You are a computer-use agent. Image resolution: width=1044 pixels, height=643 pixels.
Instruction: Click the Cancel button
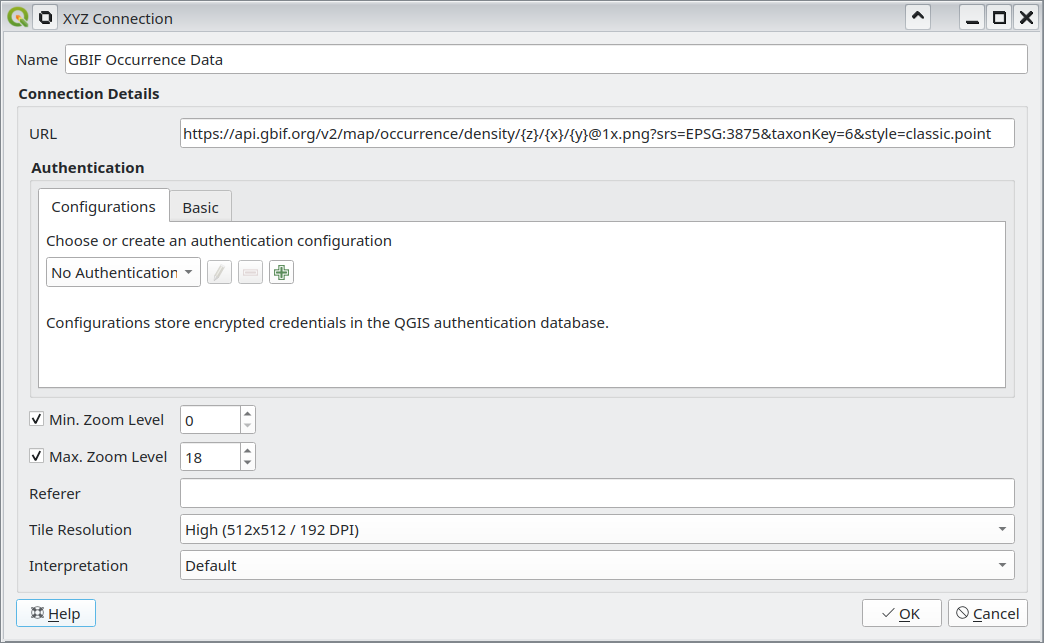click(987, 613)
